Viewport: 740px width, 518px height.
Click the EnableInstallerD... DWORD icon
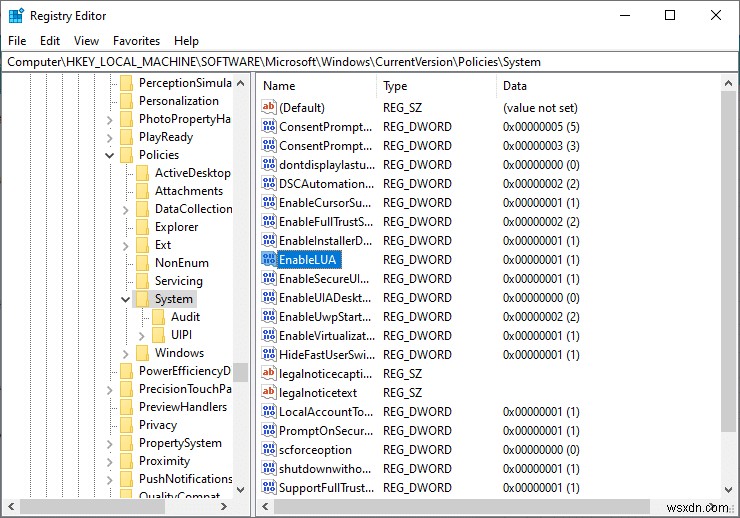click(269, 240)
